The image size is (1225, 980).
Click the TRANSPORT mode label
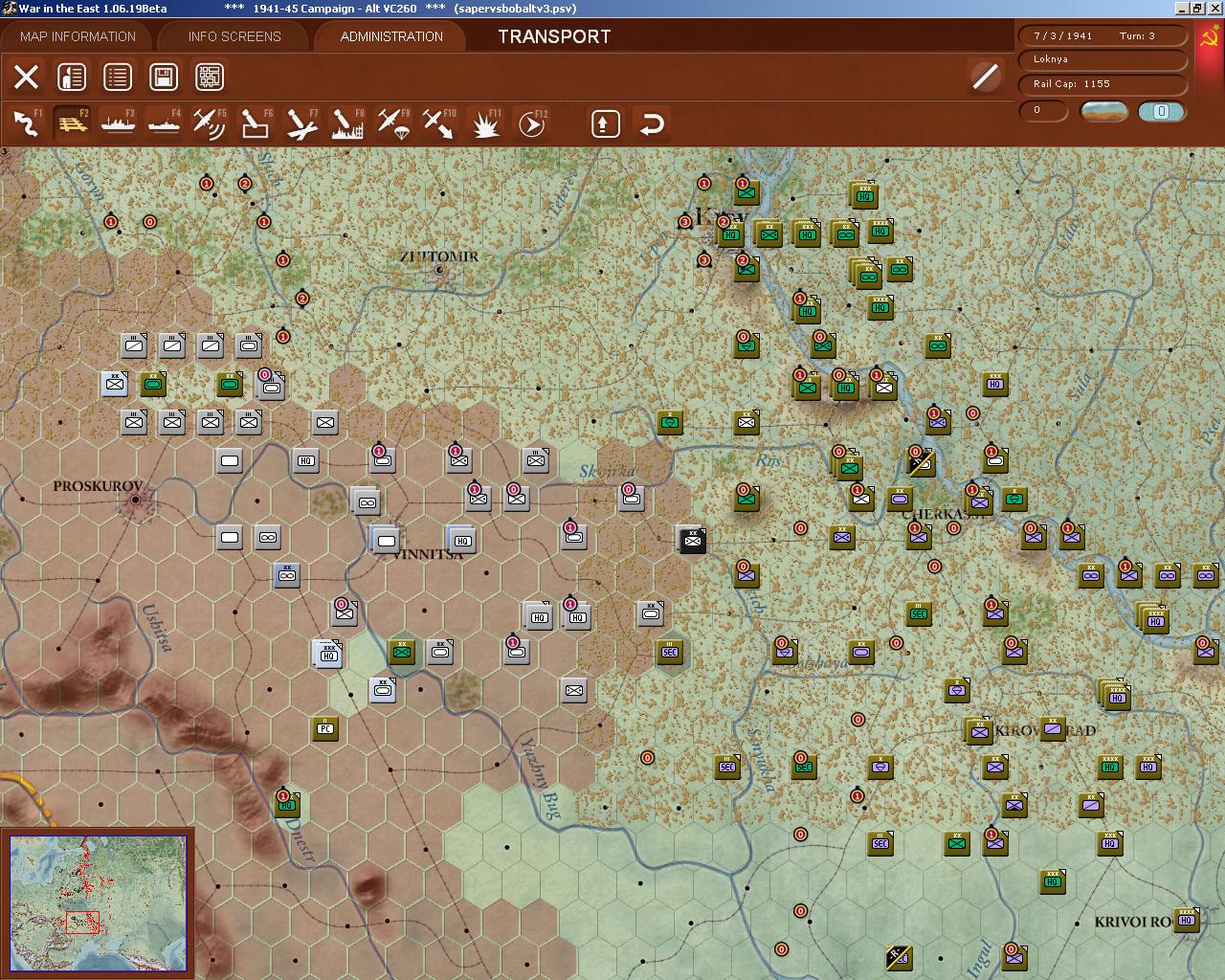click(x=554, y=36)
